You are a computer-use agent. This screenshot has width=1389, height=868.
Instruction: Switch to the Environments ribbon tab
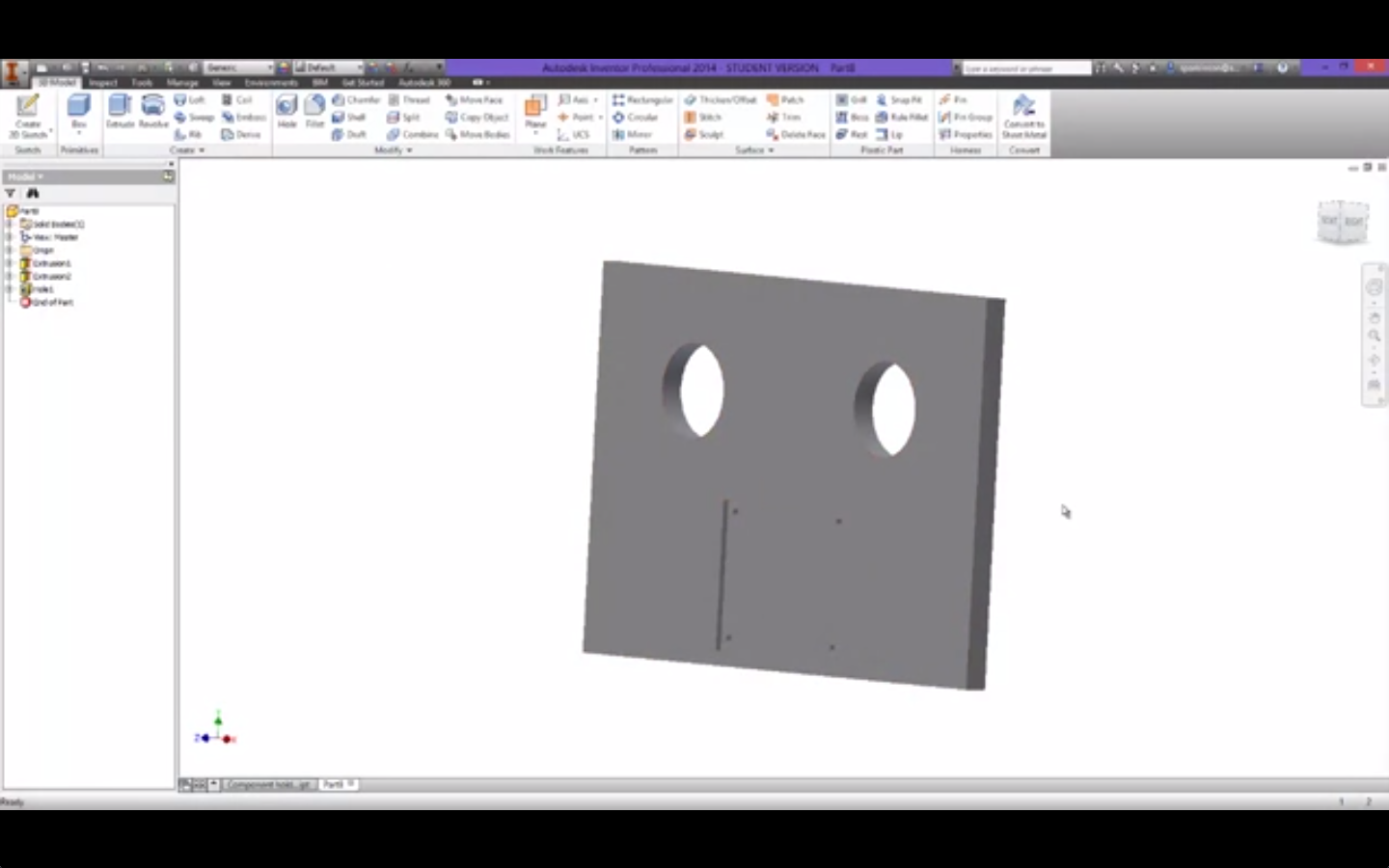[271, 83]
